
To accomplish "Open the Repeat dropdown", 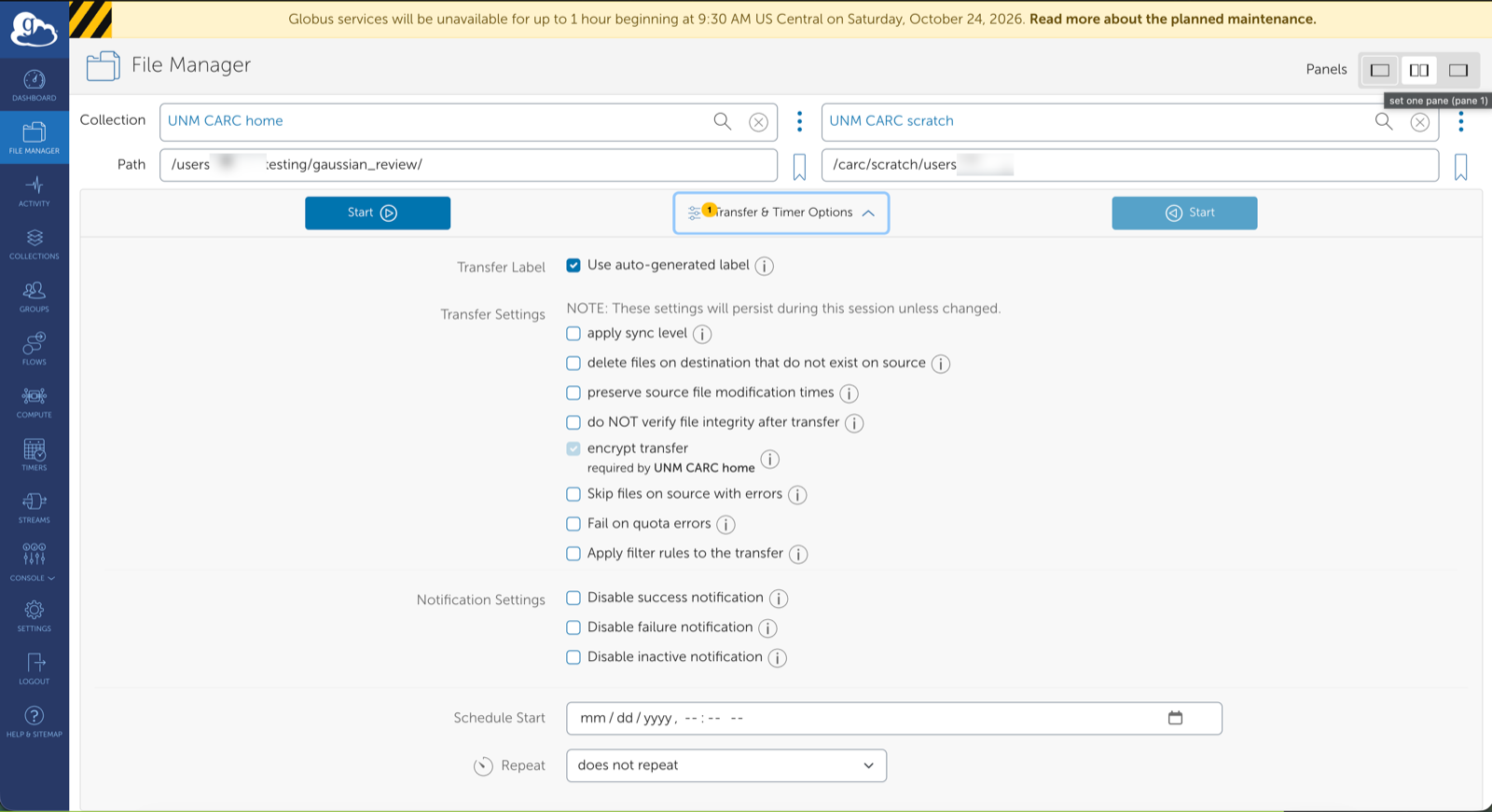I will tap(726, 765).
